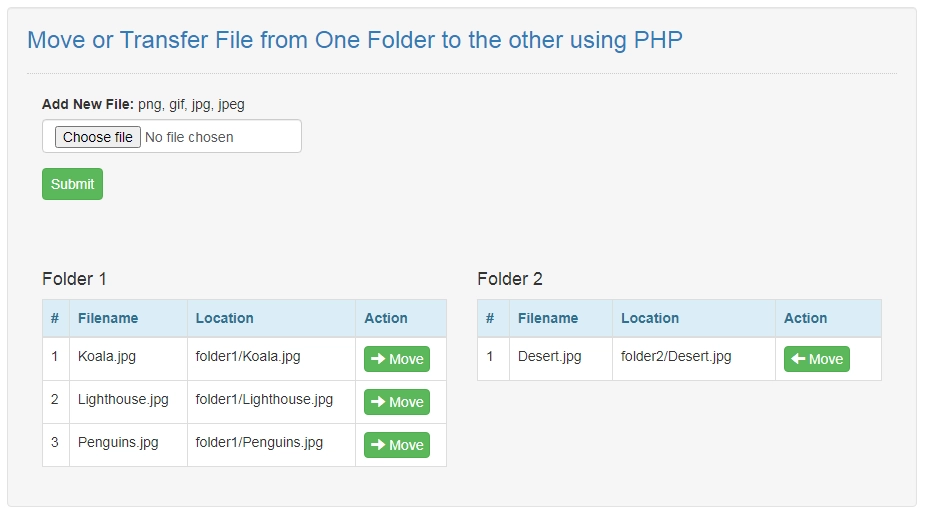The width and height of the screenshot is (925, 516).
Task: Click the Choose file button
Action: pyautogui.click(x=97, y=137)
